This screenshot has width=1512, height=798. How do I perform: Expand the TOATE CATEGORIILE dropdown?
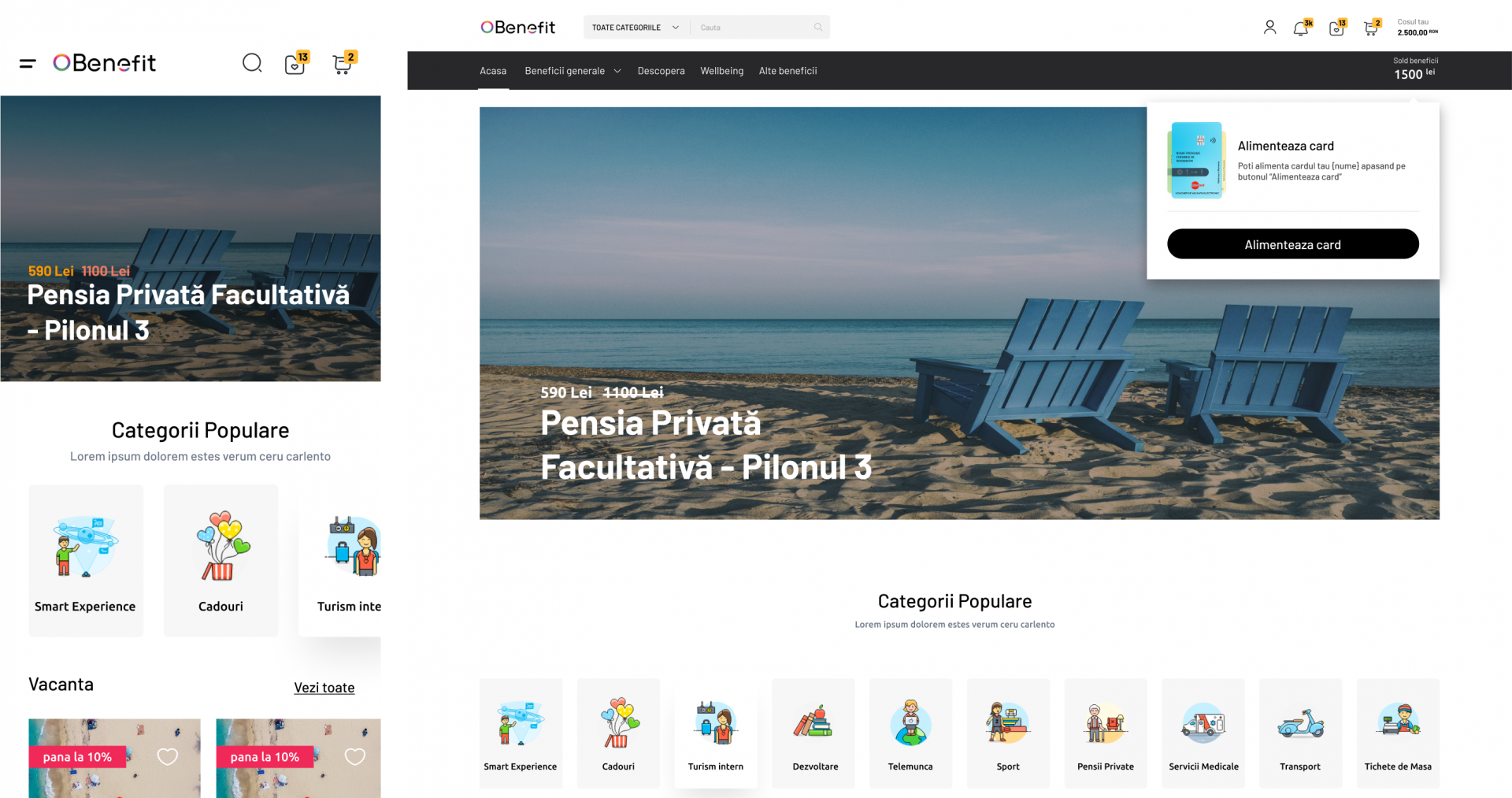pyautogui.click(x=636, y=28)
